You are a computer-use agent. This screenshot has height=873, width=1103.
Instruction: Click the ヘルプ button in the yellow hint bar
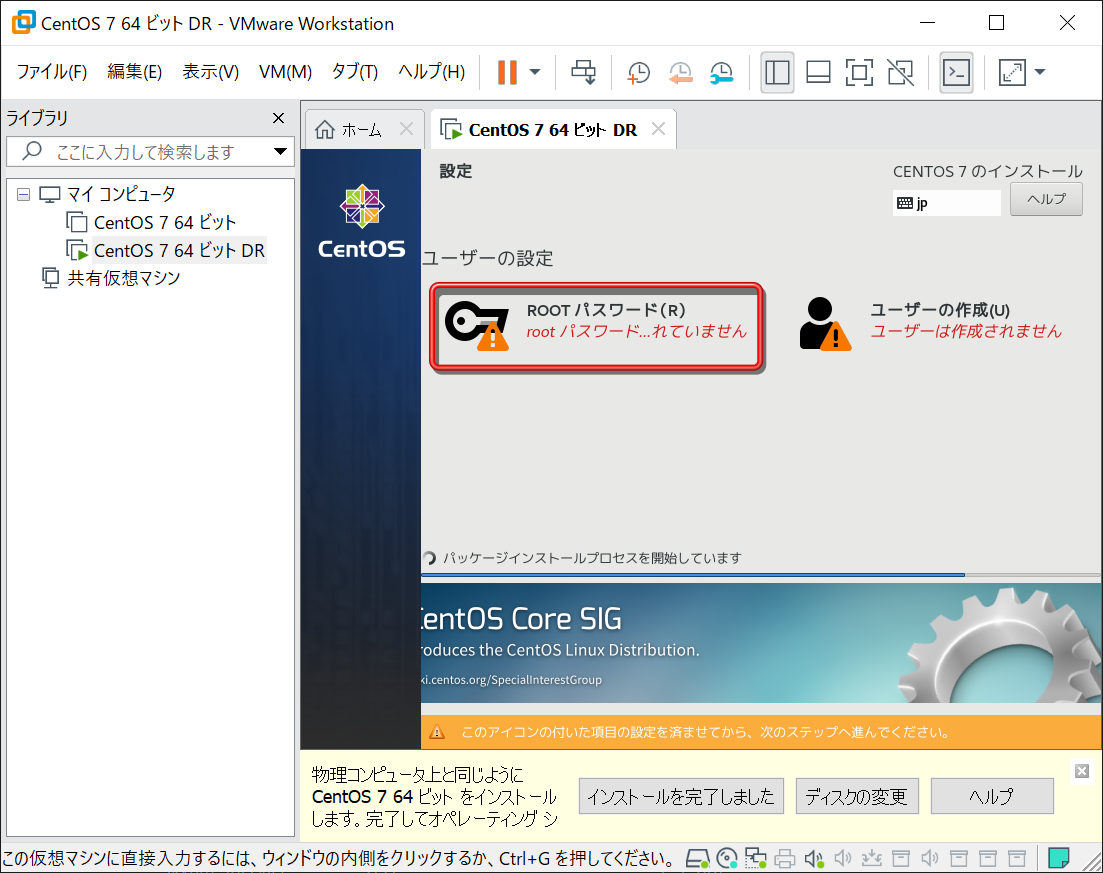(x=992, y=796)
